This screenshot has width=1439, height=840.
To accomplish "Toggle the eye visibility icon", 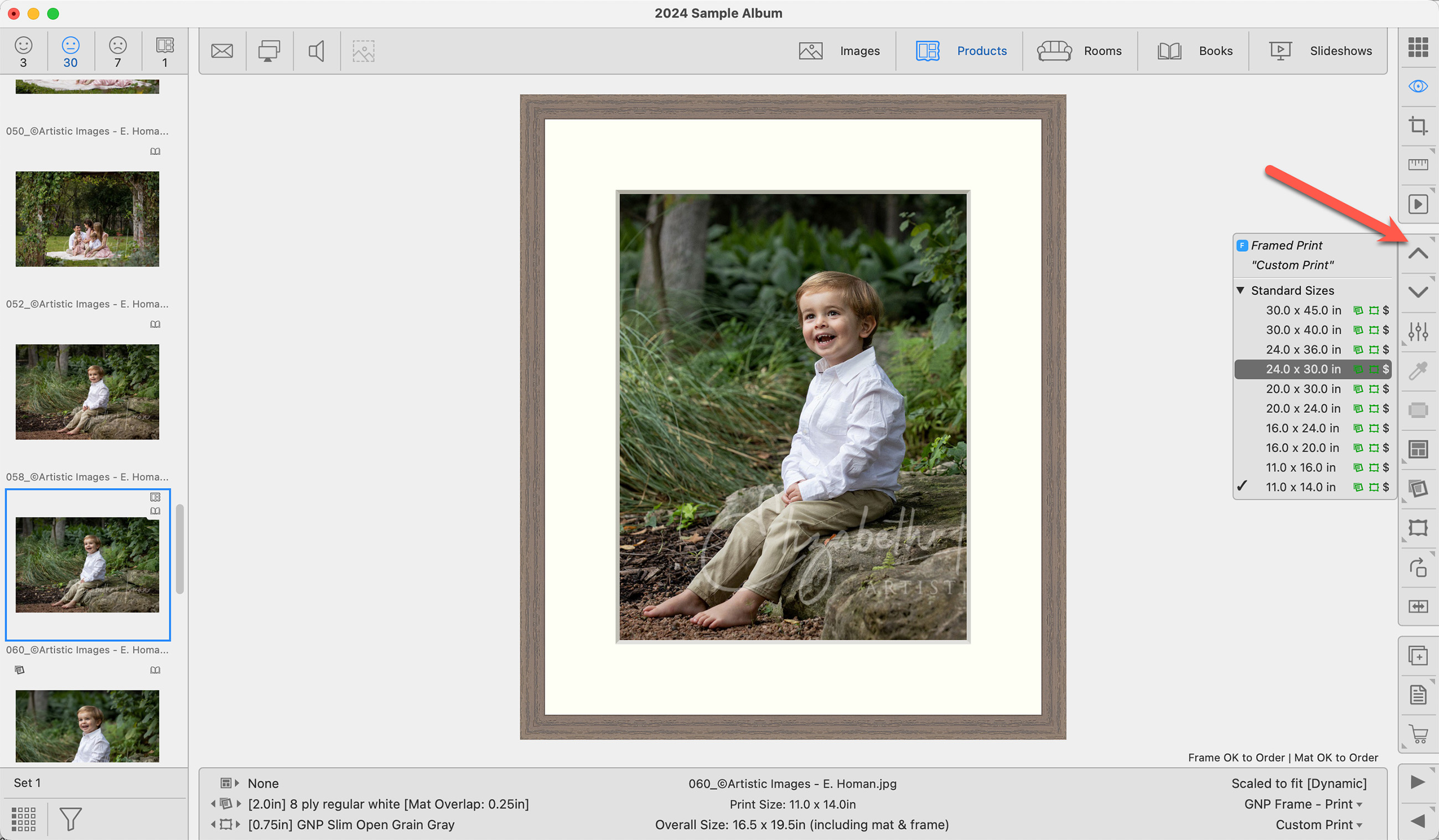I will click(x=1418, y=86).
